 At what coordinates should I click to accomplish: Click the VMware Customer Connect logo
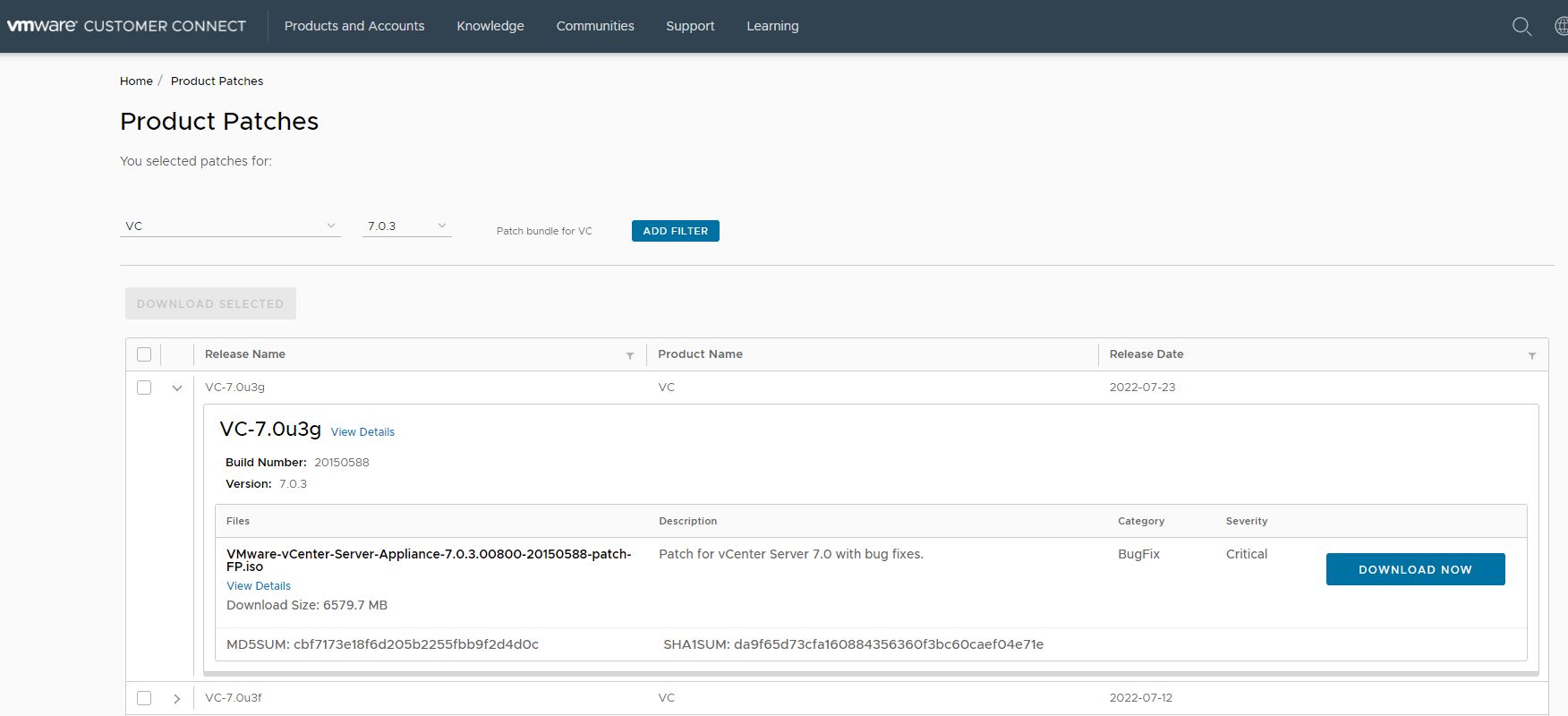(x=126, y=26)
